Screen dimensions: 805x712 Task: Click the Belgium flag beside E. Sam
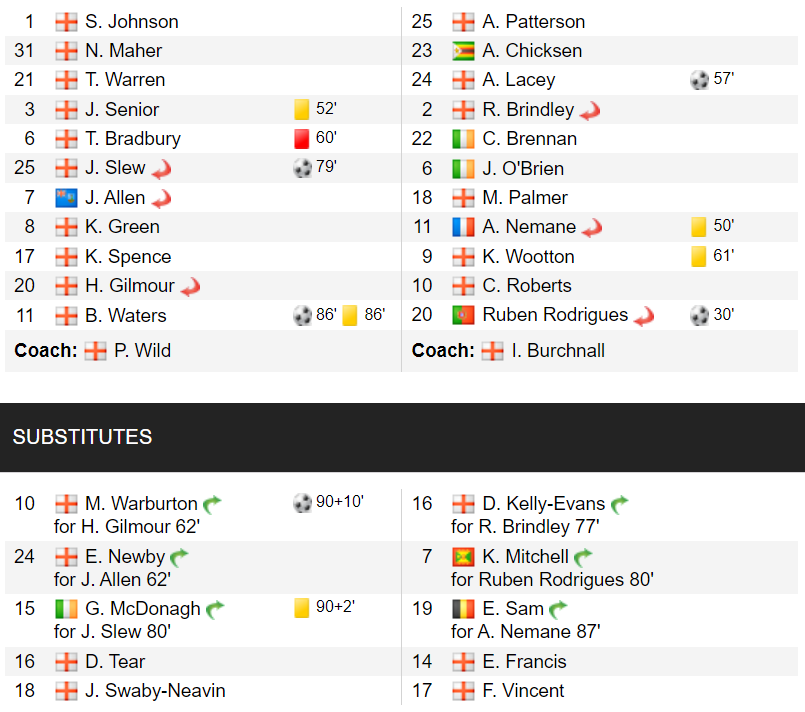463,609
